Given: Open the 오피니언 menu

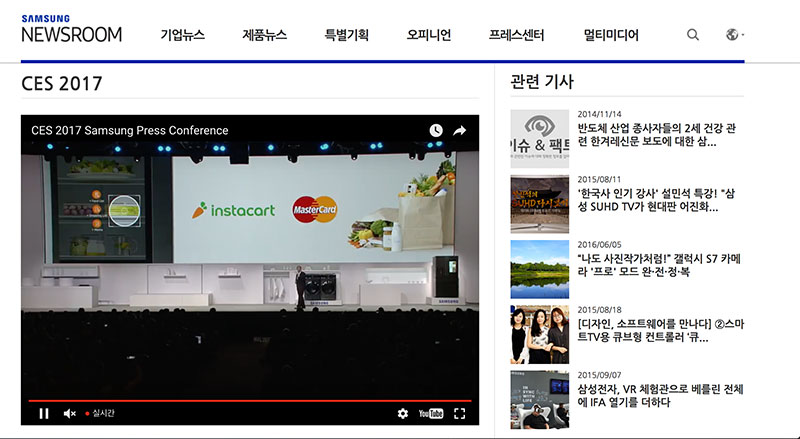Looking at the screenshot, I should click(x=429, y=35).
